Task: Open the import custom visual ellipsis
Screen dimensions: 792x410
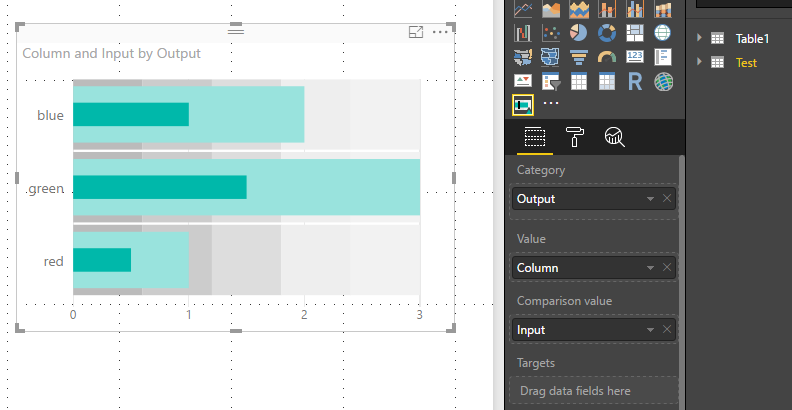Action: (551, 103)
